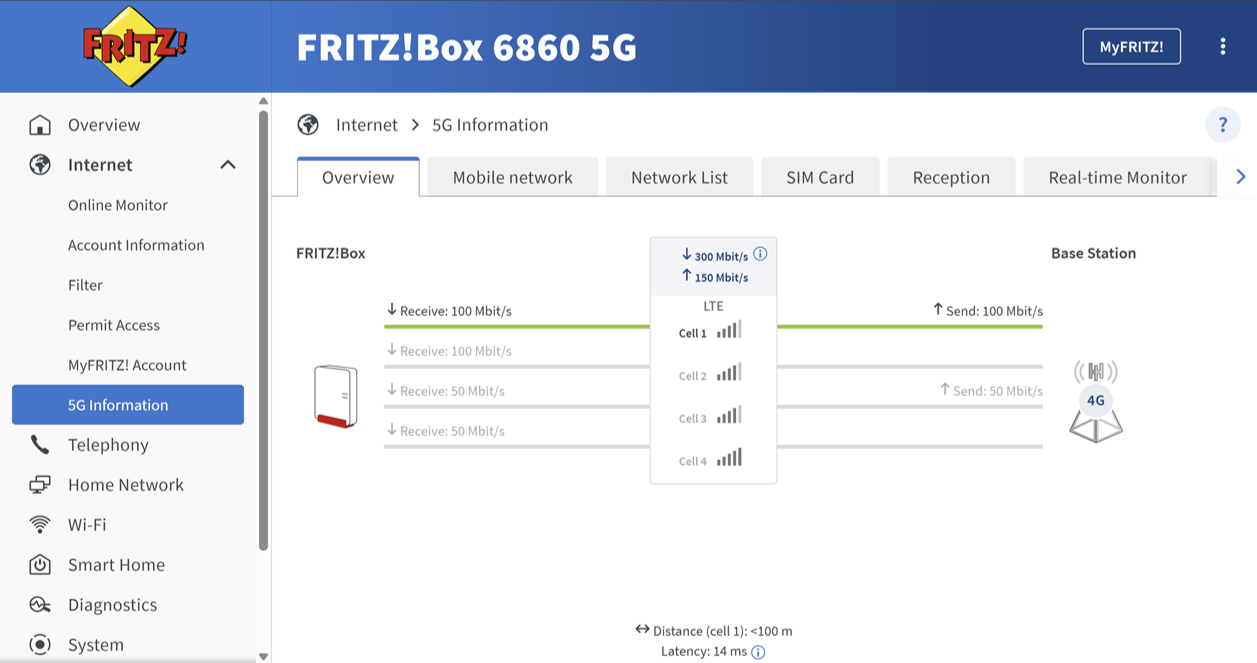Switch to the SIM Card tab
The height and width of the screenshot is (663, 1257).
click(819, 176)
